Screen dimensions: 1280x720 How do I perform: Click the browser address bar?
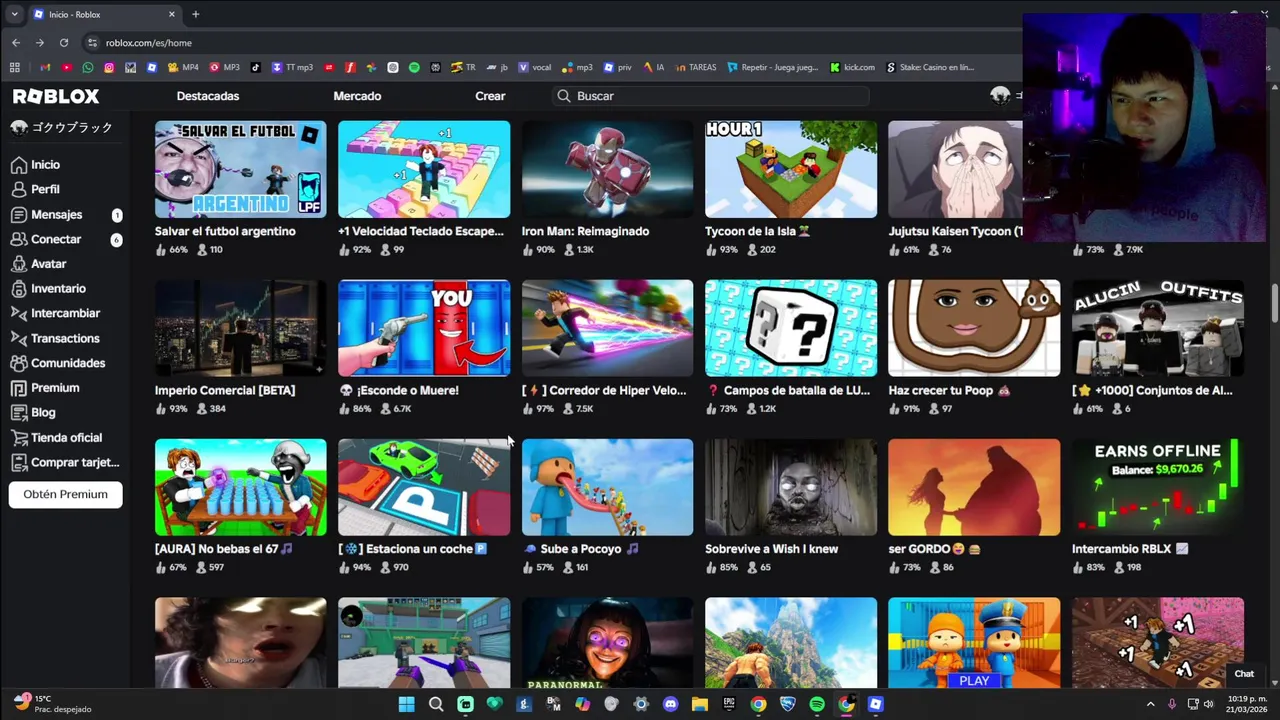click(x=550, y=42)
